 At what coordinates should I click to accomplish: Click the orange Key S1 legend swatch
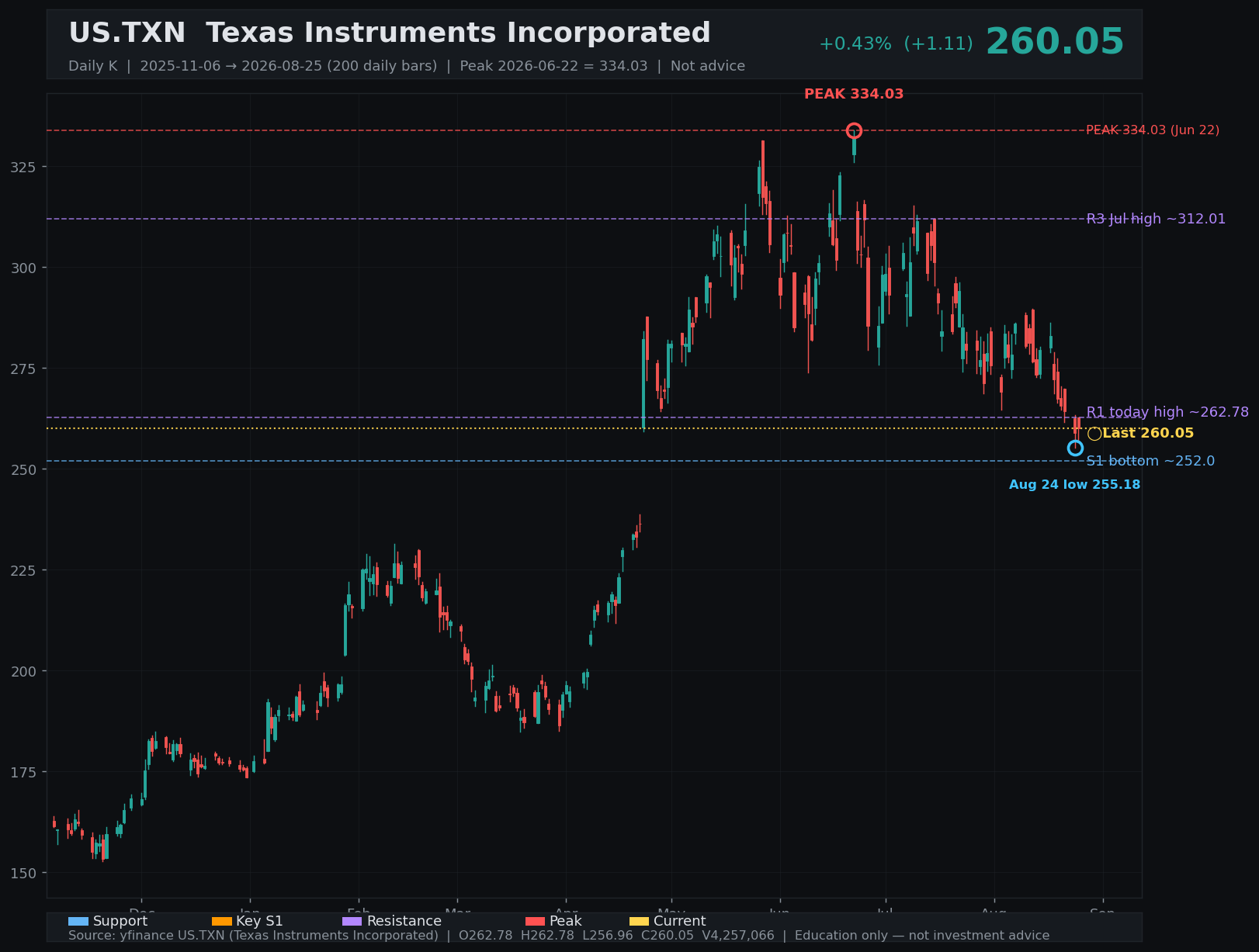[222, 922]
